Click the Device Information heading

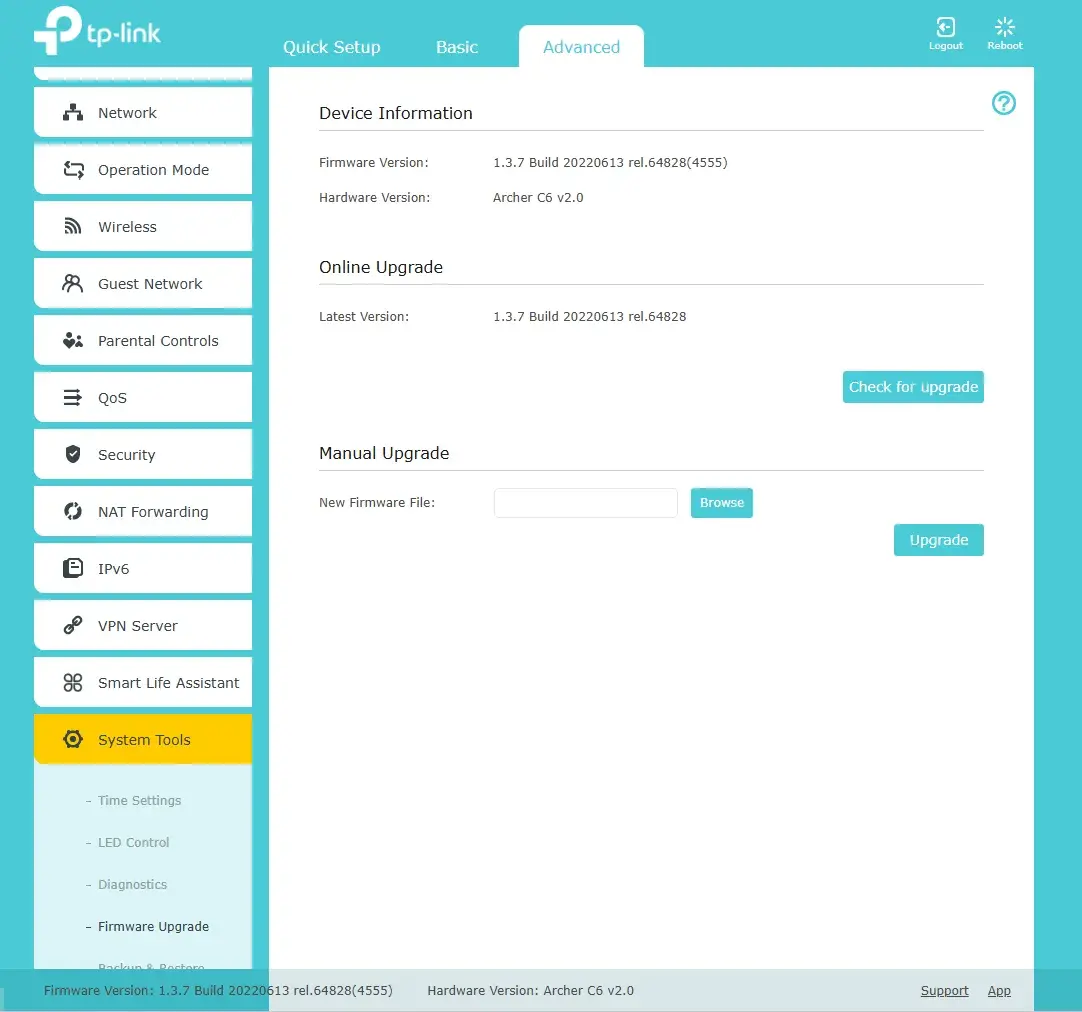(x=395, y=113)
